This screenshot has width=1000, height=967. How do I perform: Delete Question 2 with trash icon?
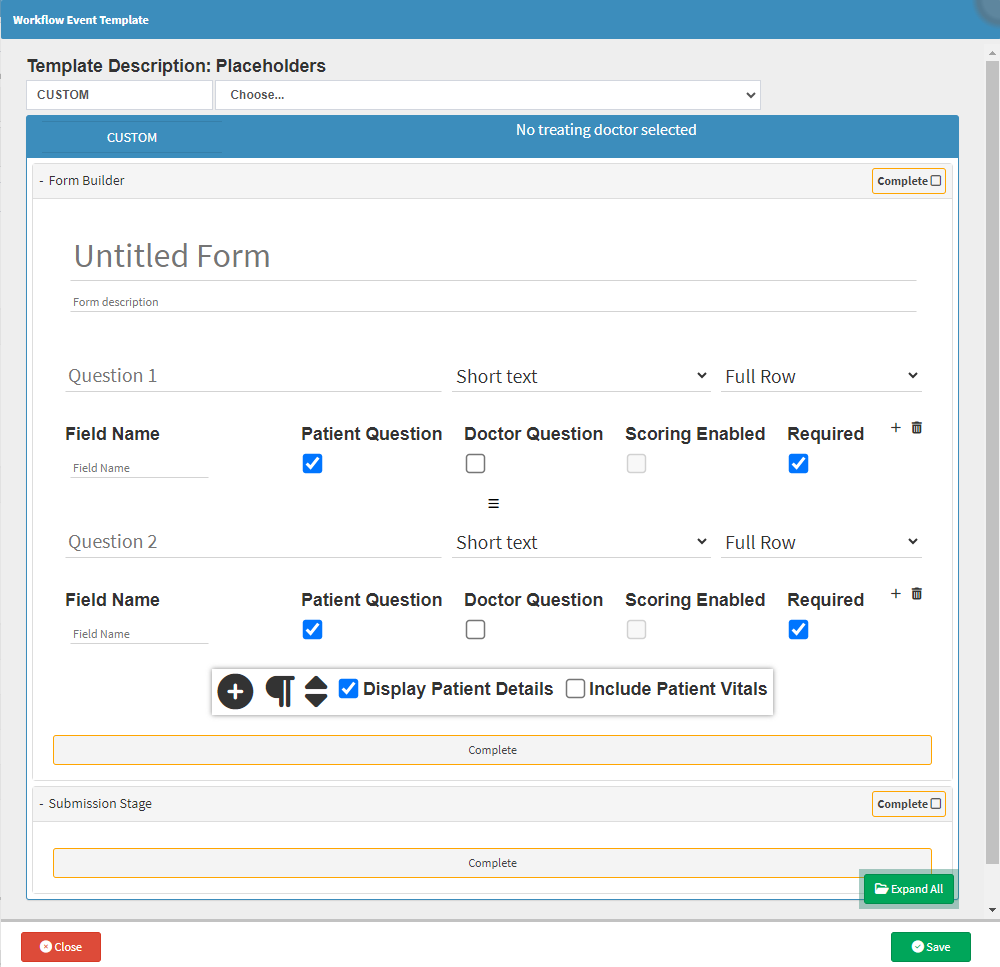pos(917,594)
